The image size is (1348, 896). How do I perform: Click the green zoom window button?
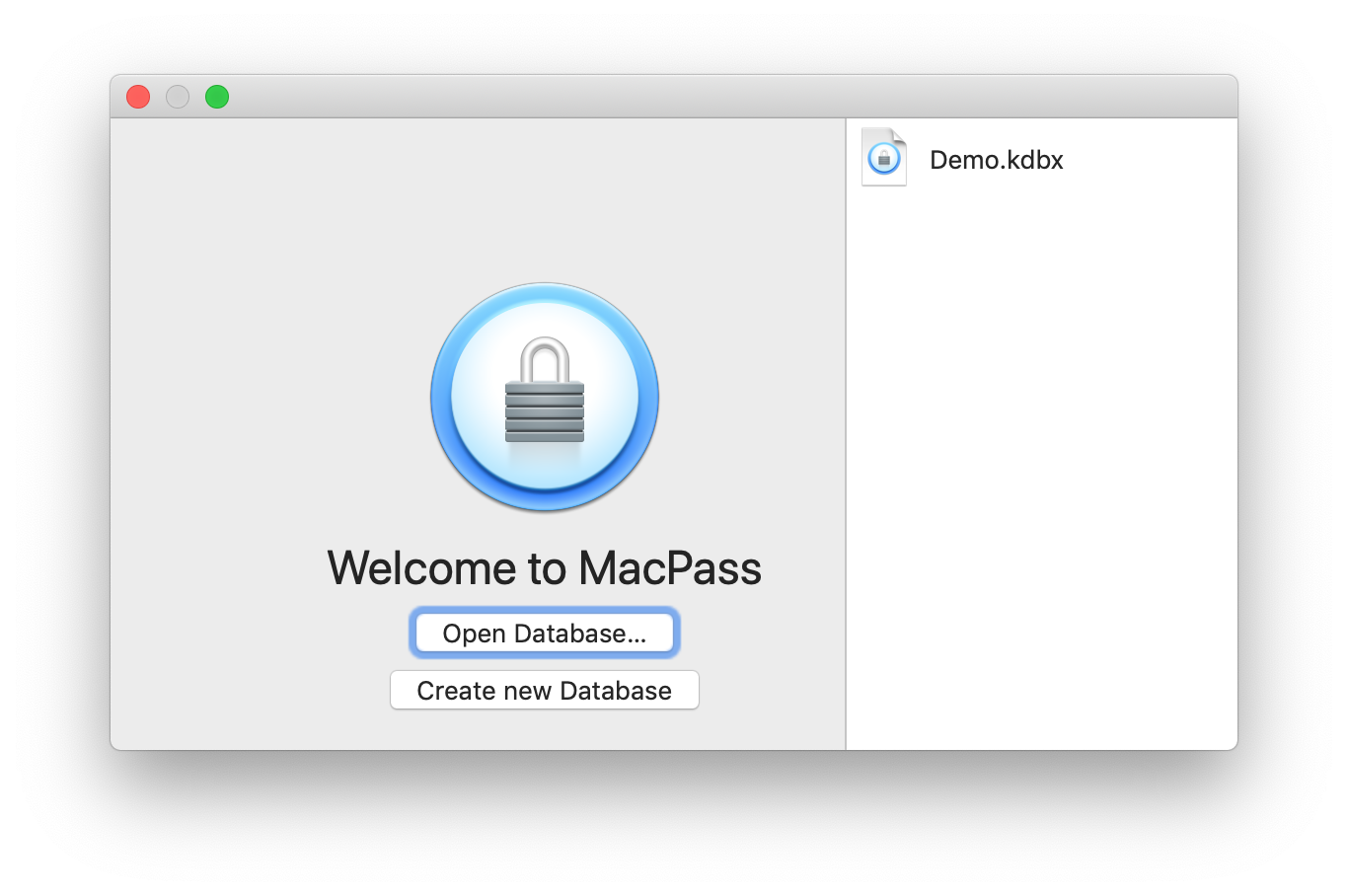pos(217,97)
